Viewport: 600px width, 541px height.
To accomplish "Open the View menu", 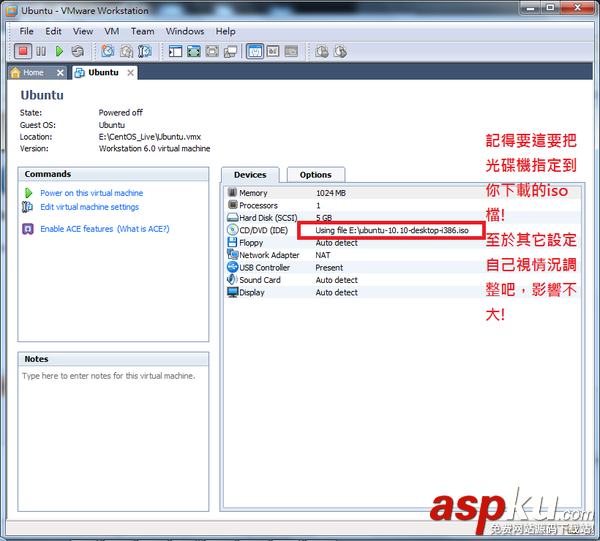I will 83,31.
